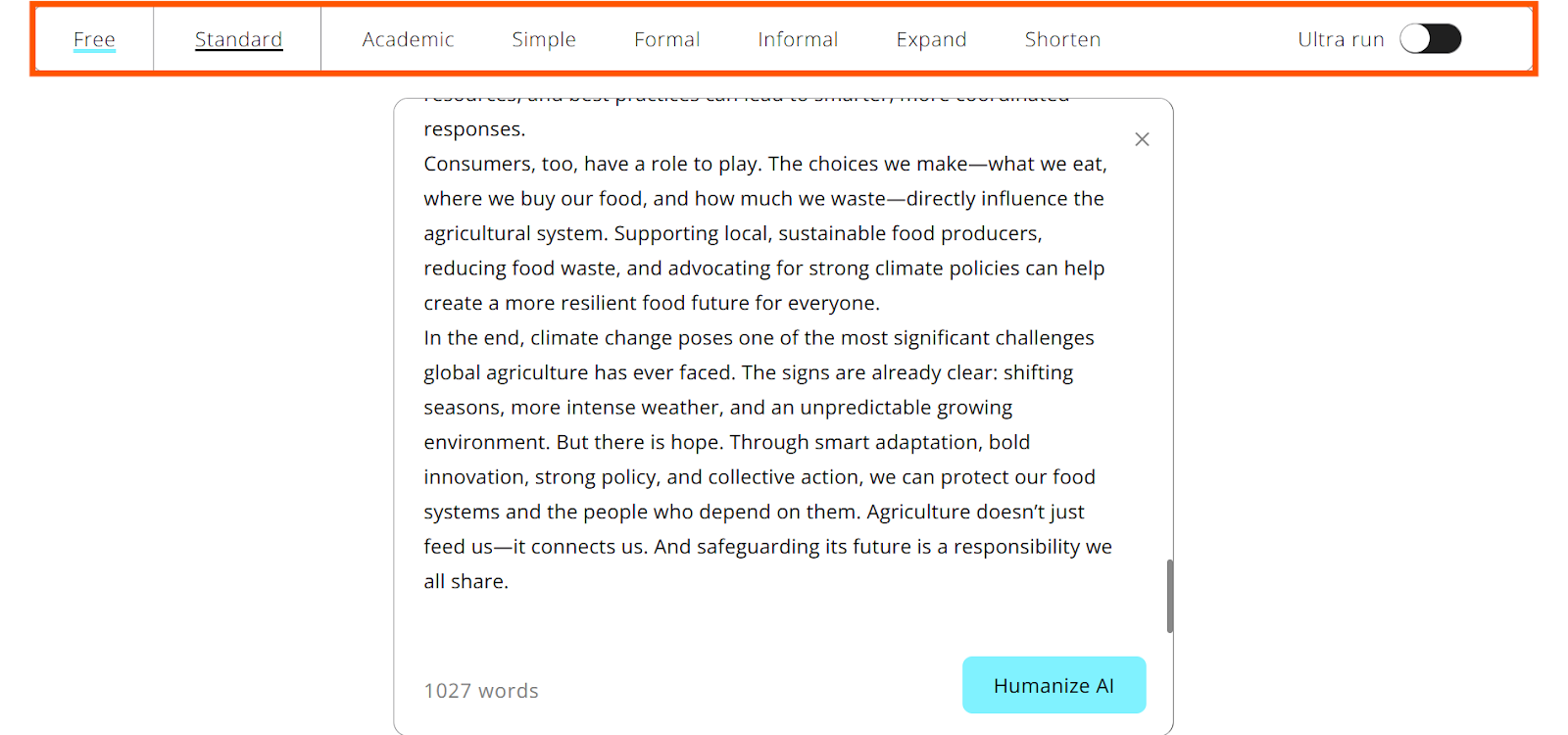Place cursor in paragraph starting 'Consumers, too'
Screen dimensions: 1568x735
click(766, 233)
